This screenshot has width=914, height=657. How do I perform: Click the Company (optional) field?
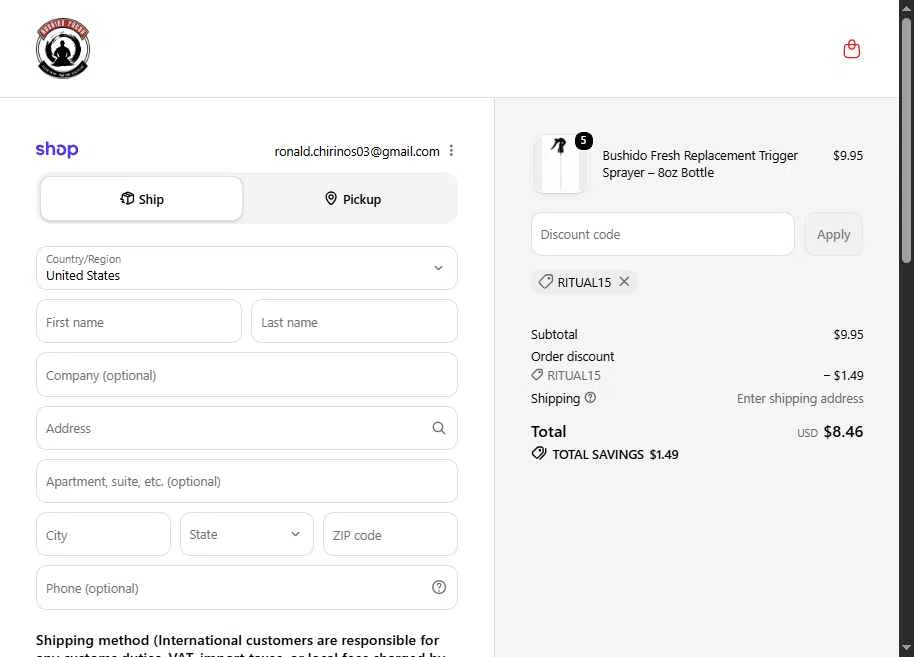click(x=247, y=375)
